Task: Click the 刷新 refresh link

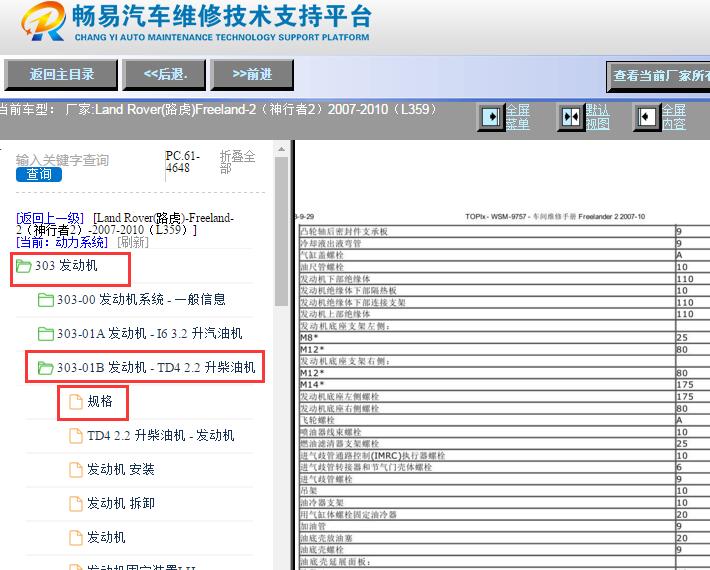Action: tap(133, 242)
